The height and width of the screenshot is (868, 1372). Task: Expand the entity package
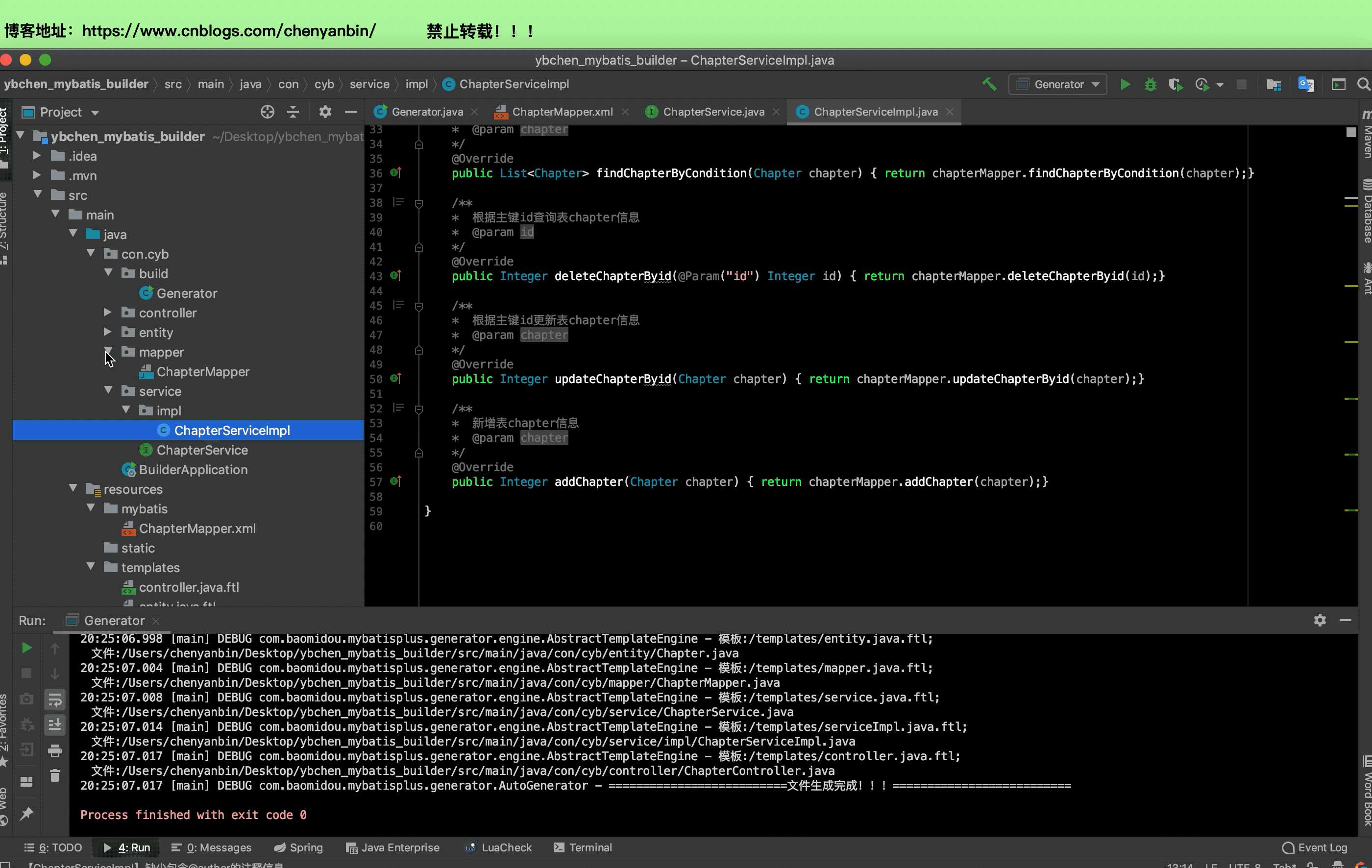(x=108, y=332)
